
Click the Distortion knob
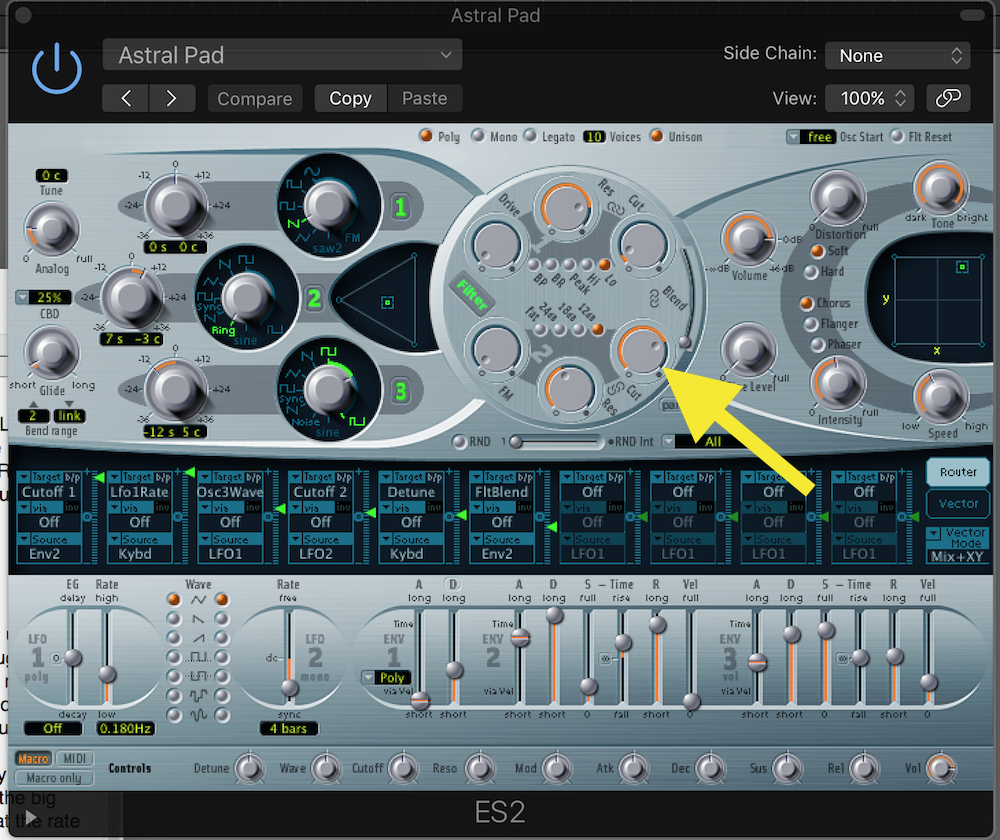coord(838,198)
